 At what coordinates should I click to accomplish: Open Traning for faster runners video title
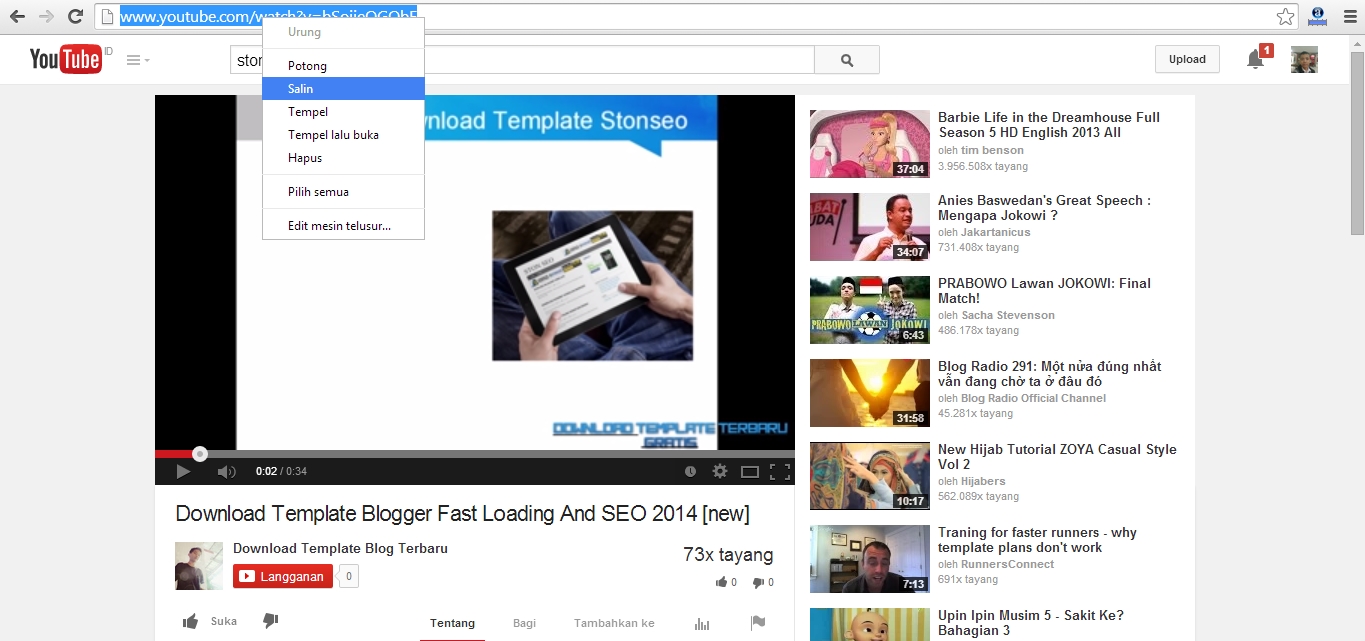coord(1037,540)
